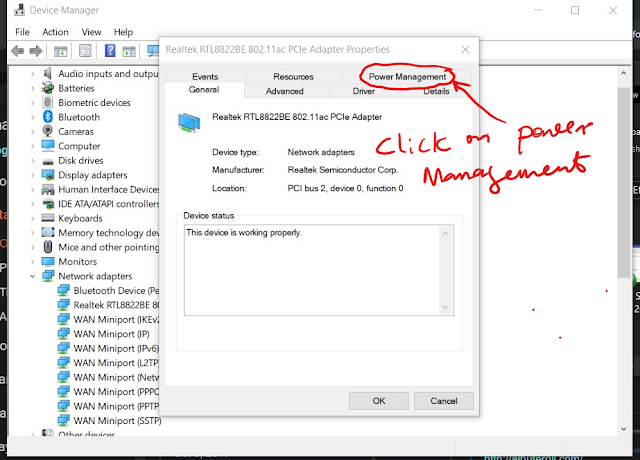The height and width of the screenshot is (460, 640).
Task: Select the General tab
Action: pos(204,90)
